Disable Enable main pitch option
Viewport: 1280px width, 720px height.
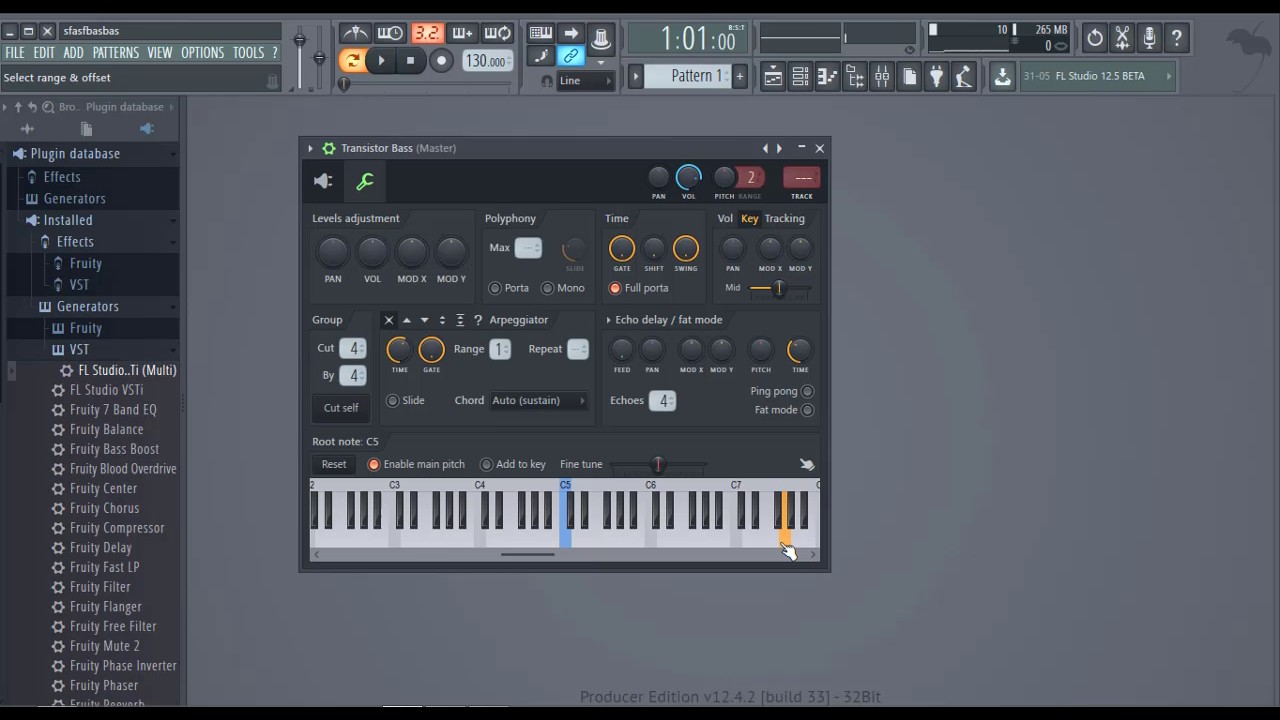pyautogui.click(x=374, y=464)
